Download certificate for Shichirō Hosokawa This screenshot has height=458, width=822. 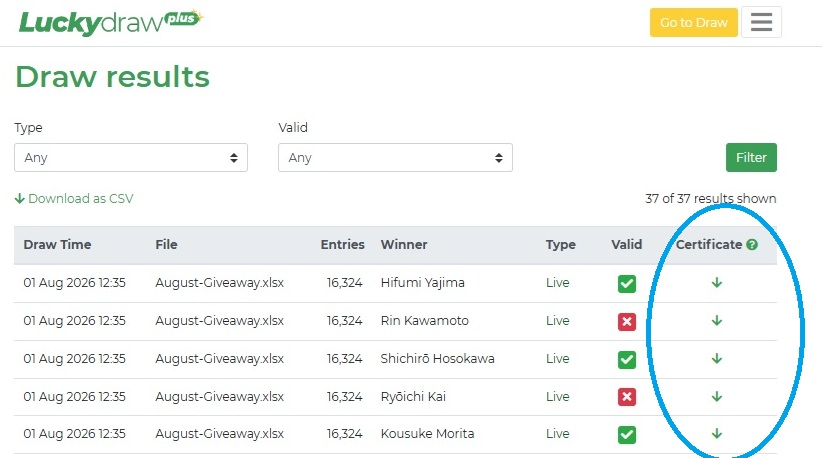(x=717, y=359)
